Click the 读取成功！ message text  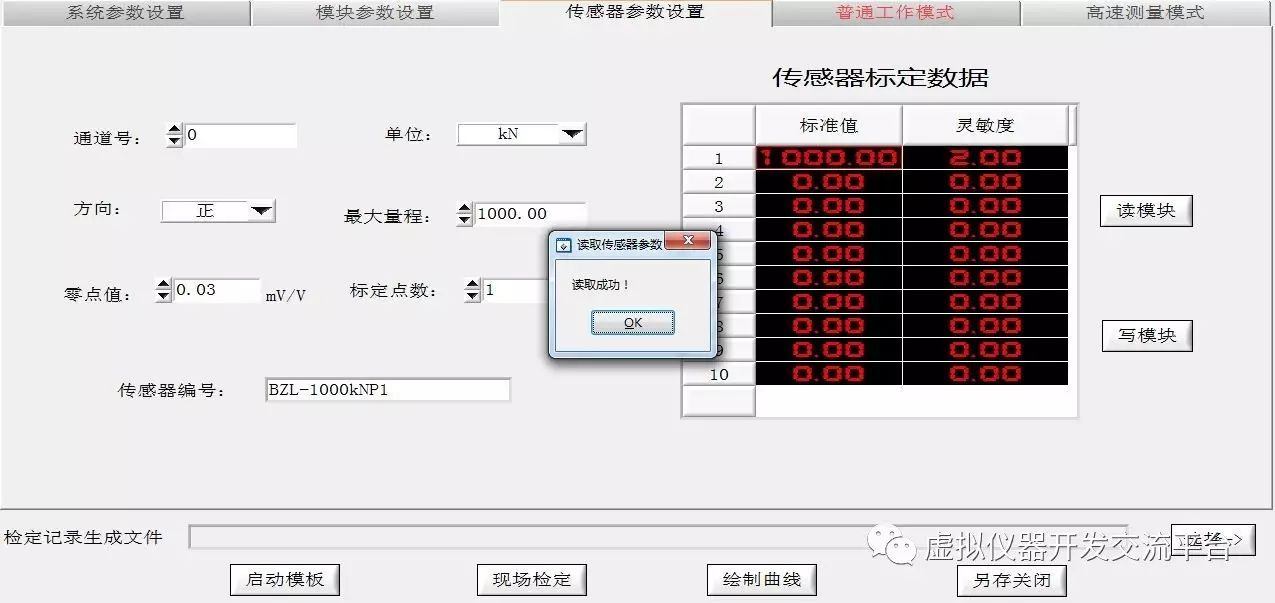click(601, 285)
